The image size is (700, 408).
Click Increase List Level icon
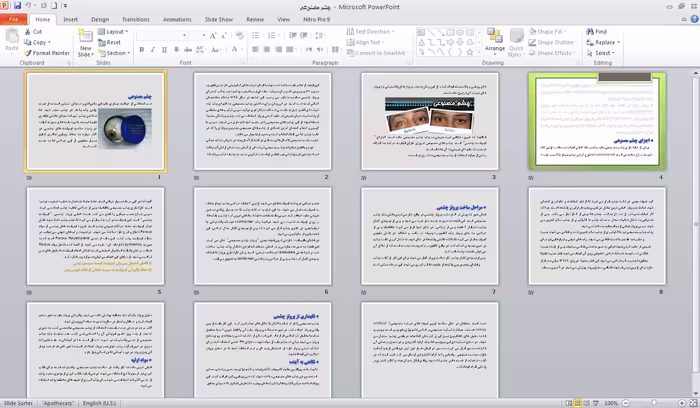304,35
